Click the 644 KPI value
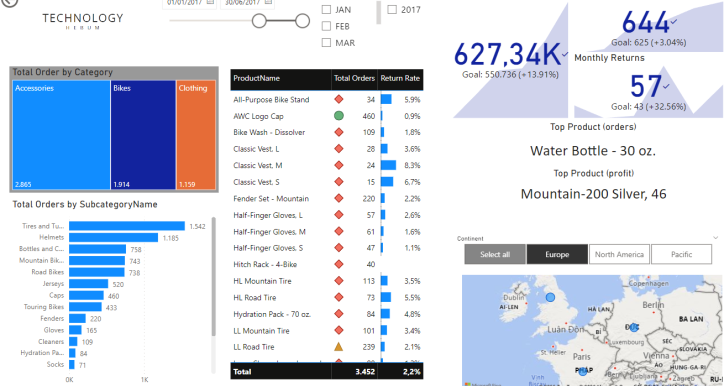The image size is (724, 386). [x=646, y=22]
